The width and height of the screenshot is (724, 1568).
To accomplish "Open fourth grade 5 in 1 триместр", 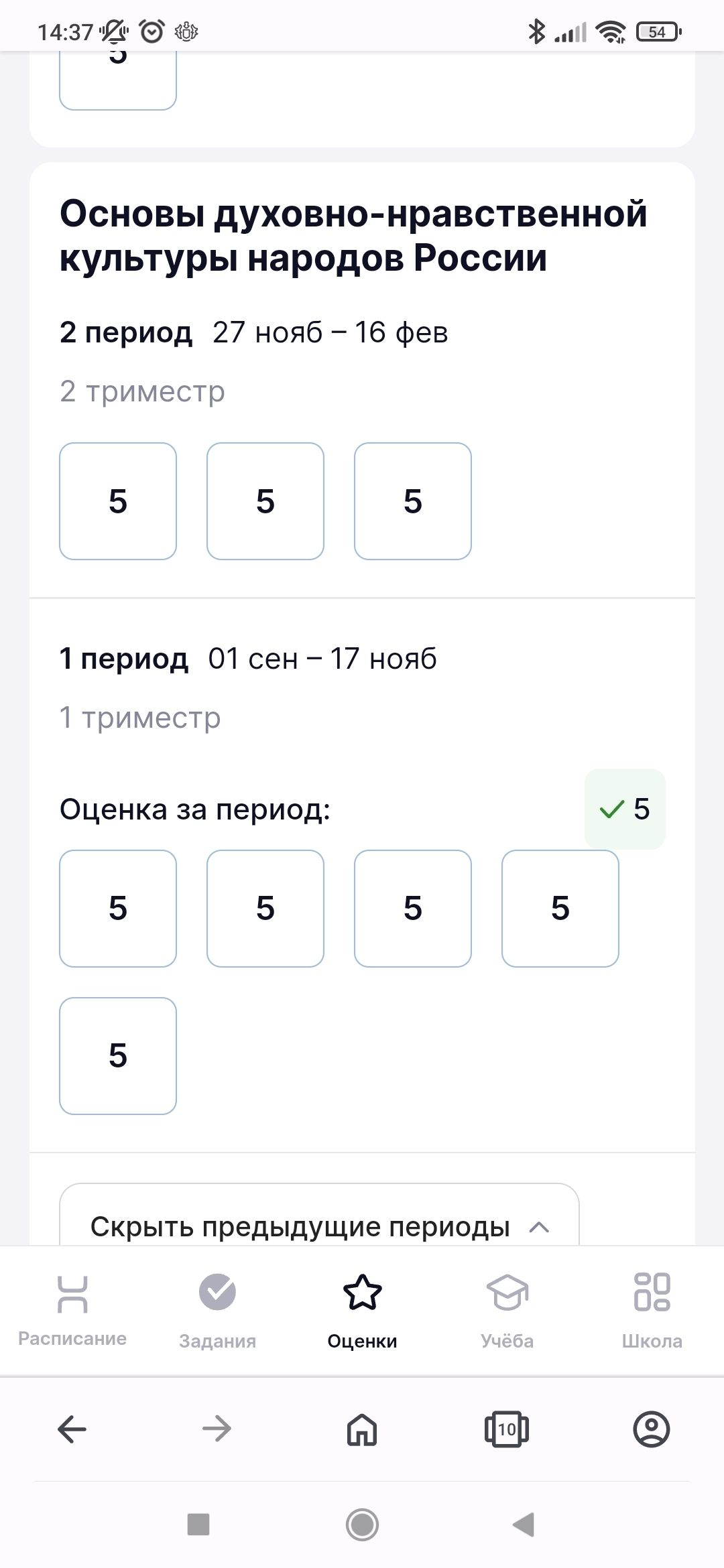I will click(x=560, y=909).
